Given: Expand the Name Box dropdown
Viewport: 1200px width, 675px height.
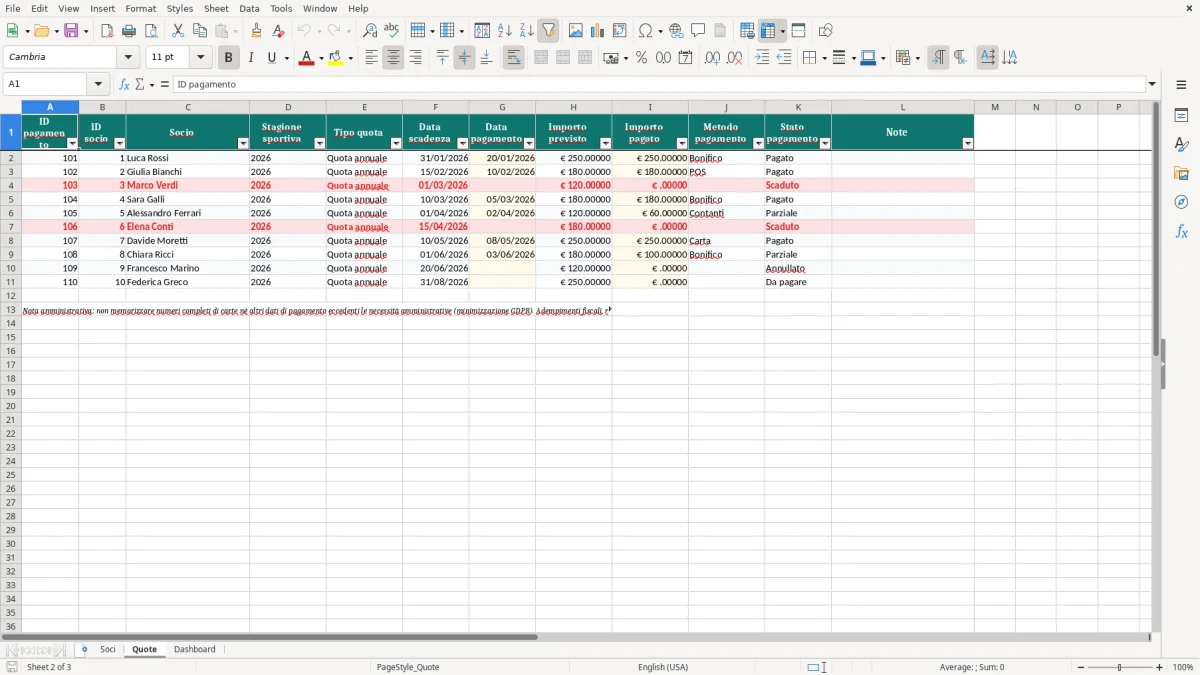Looking at the screenshot, I should pos(98,84).
